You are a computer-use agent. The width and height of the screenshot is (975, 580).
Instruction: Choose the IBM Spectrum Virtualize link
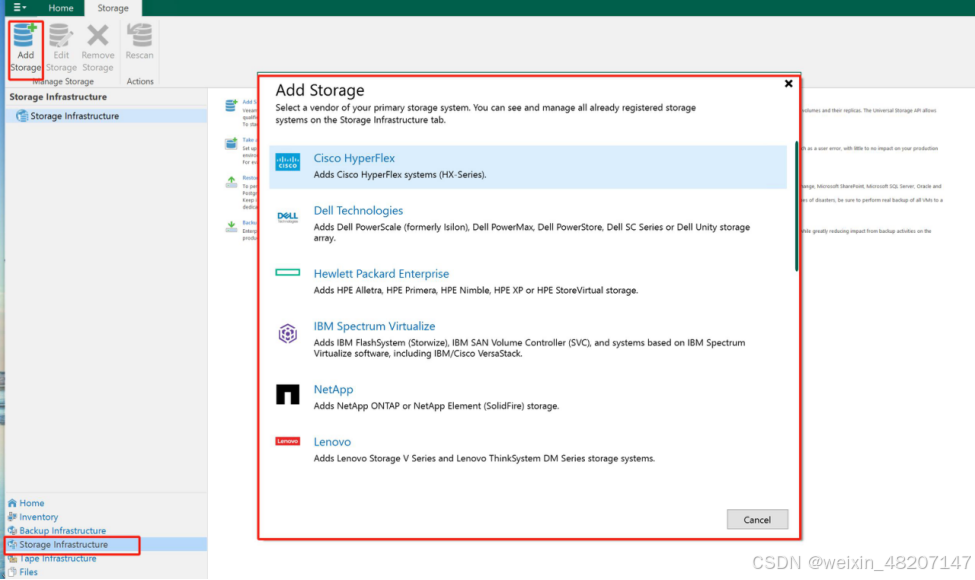(x=374, y=326)
